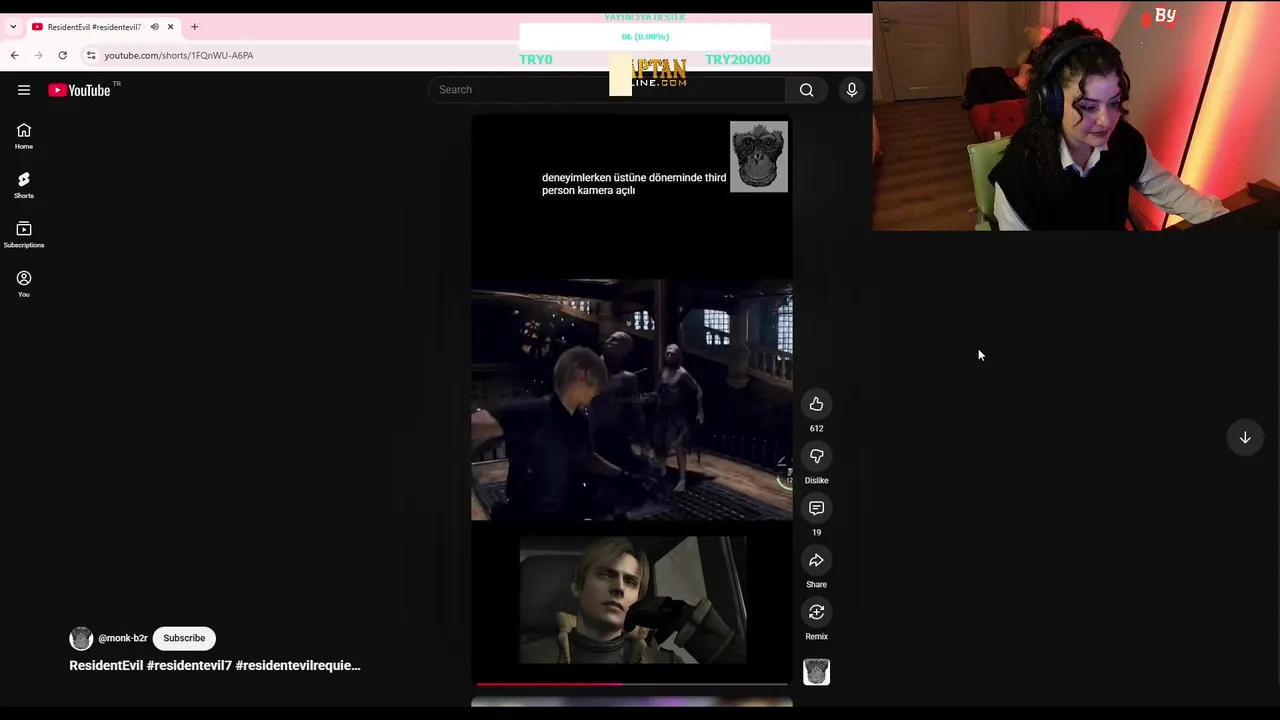This screenshot has height=720, width=1280.
Task: Click the monkey avatar in the Short
Action: click(759, 157)
